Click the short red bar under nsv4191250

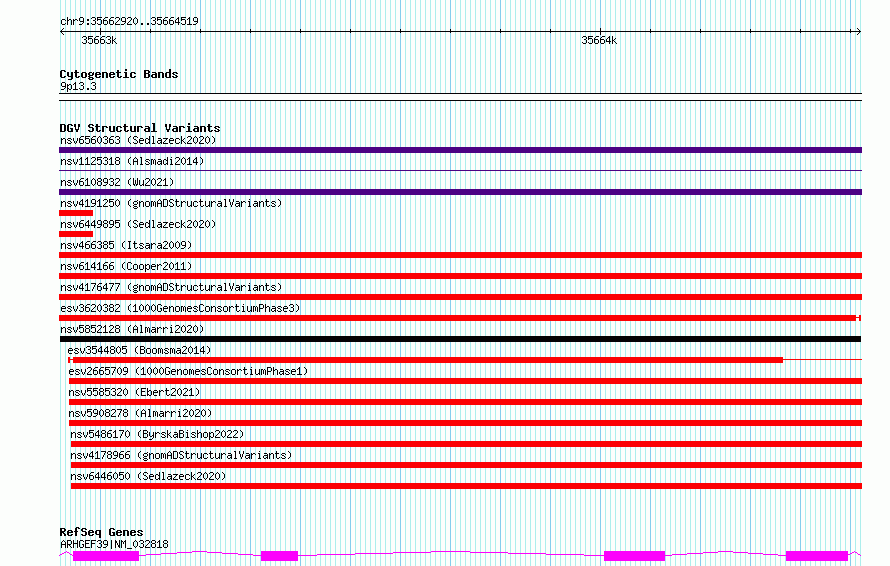click(x=76, y=213)
